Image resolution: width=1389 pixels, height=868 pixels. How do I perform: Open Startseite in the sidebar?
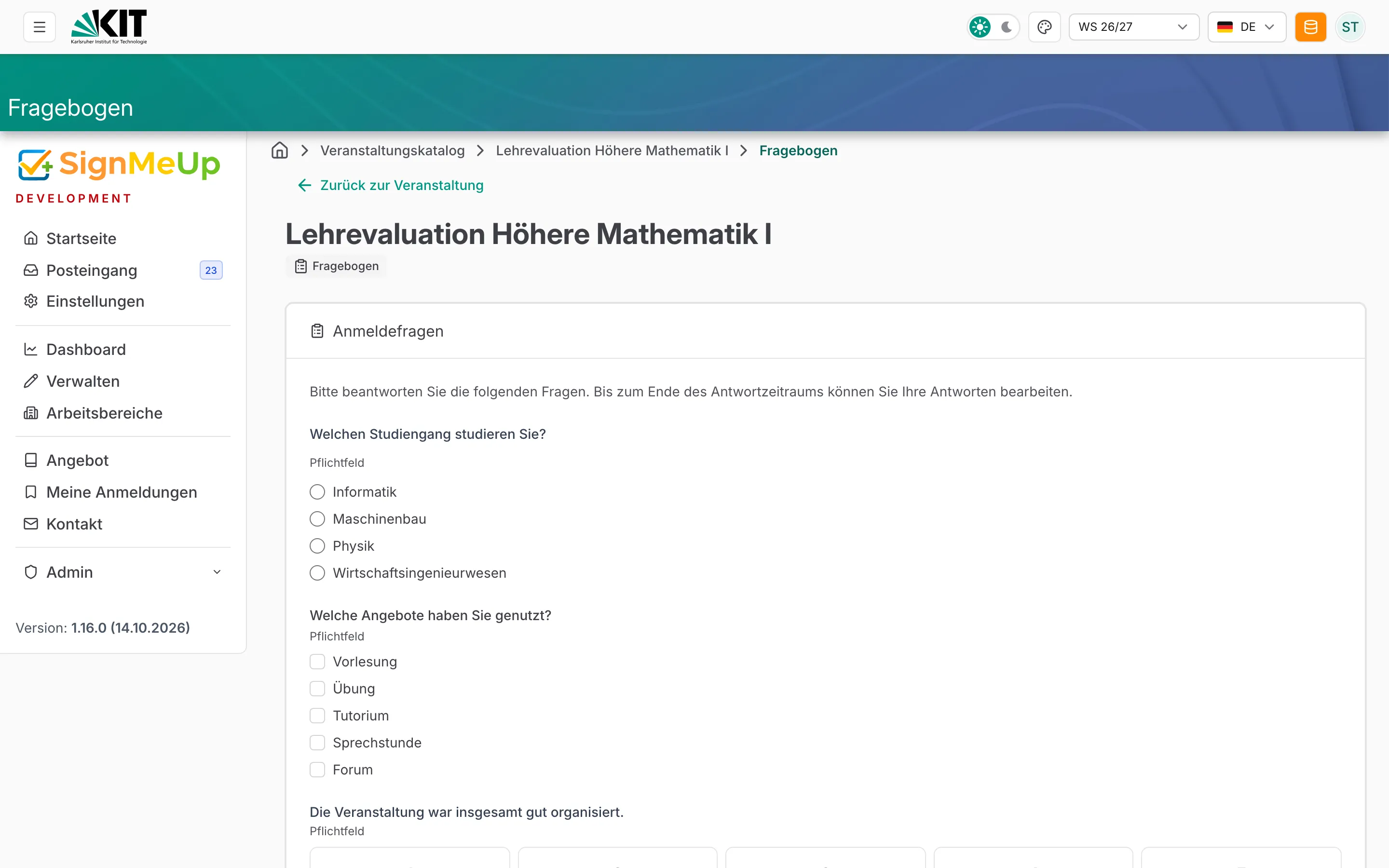[123, 238]
